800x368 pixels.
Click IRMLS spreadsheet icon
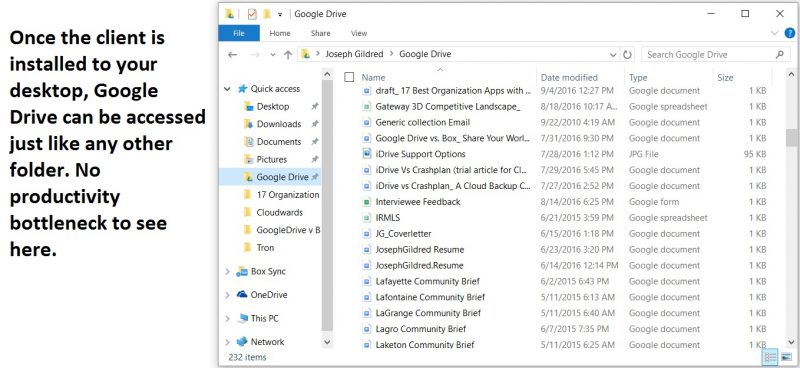point(366,217)
